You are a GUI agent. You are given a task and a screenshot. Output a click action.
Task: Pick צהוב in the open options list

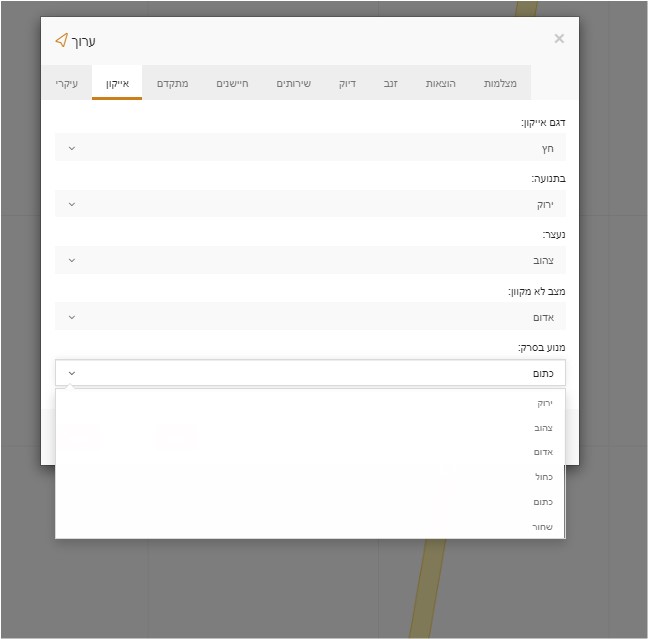(542, 428)
